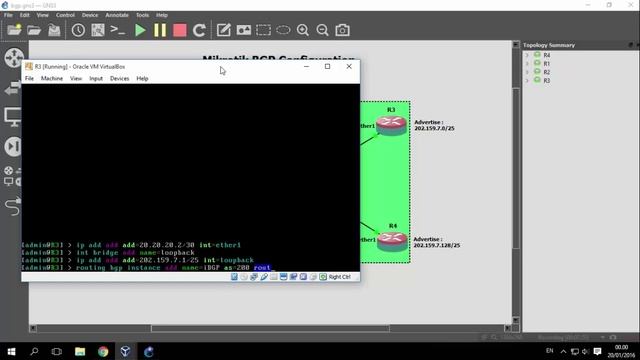
Task: Open VirtualBox File menu
Action: (x=29, y=78)
